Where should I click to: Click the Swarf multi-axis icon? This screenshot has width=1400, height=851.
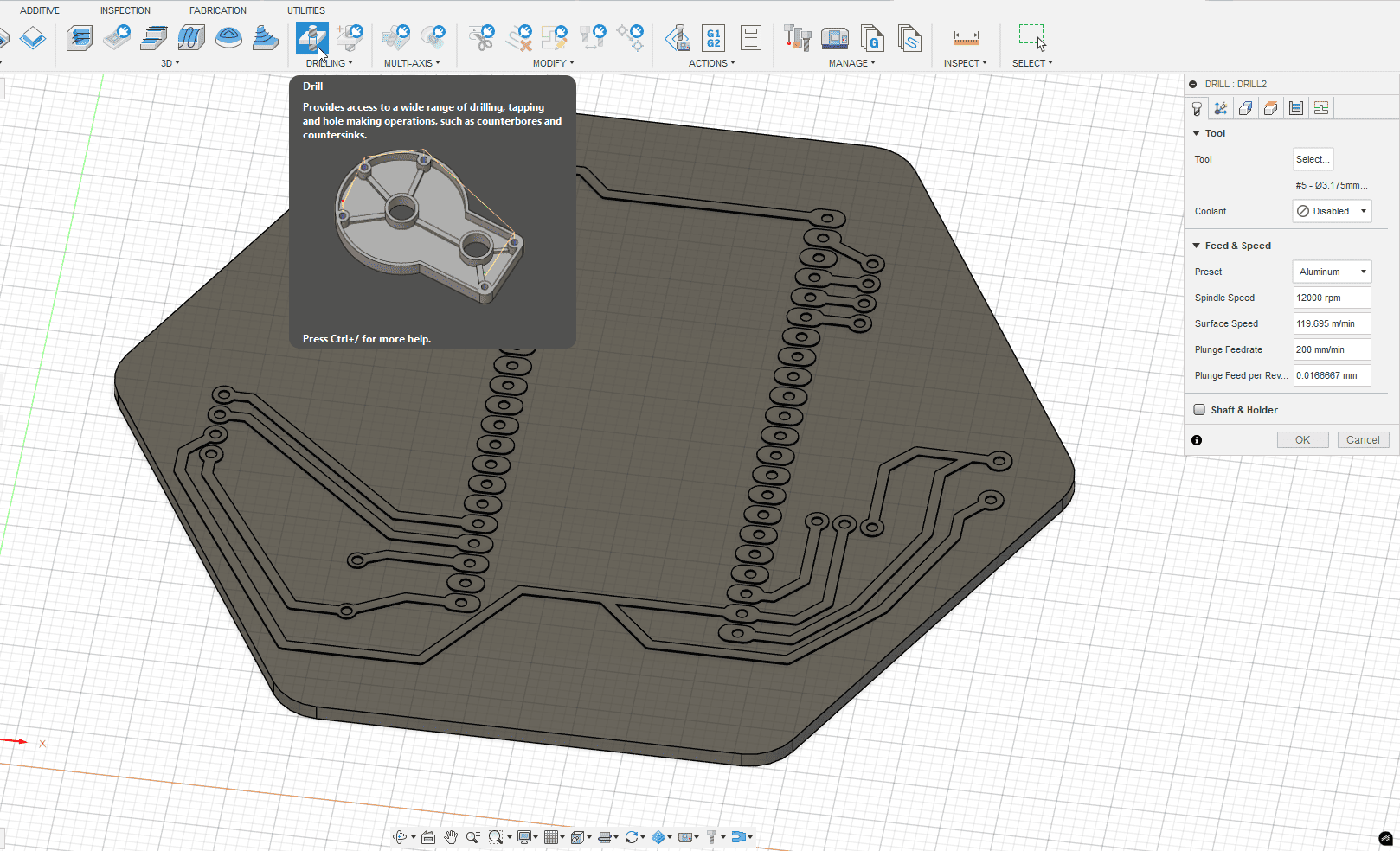click(x=396, y=38)
